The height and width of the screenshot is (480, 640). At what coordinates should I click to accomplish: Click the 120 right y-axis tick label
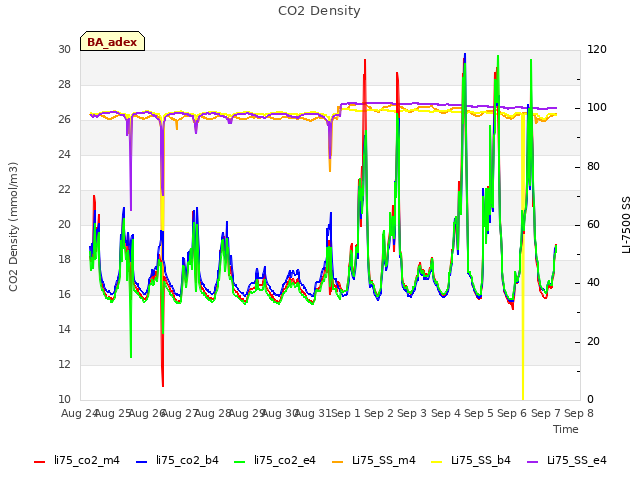tap(597, 50)
